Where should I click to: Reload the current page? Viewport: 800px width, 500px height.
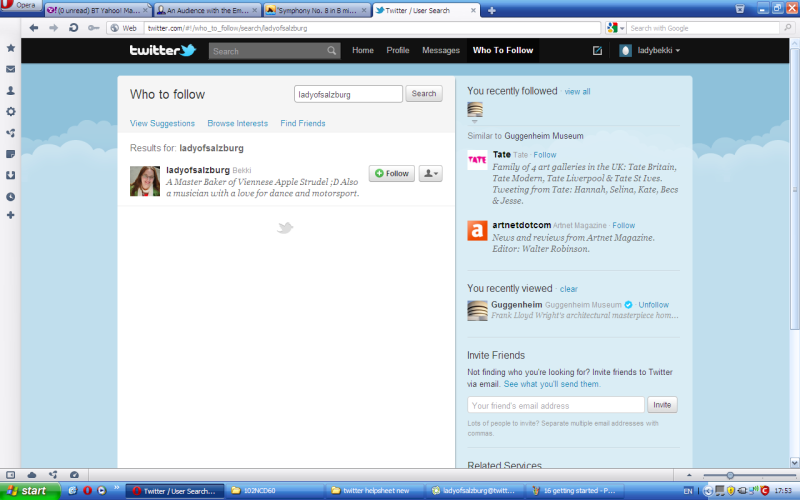click(73, 28)
